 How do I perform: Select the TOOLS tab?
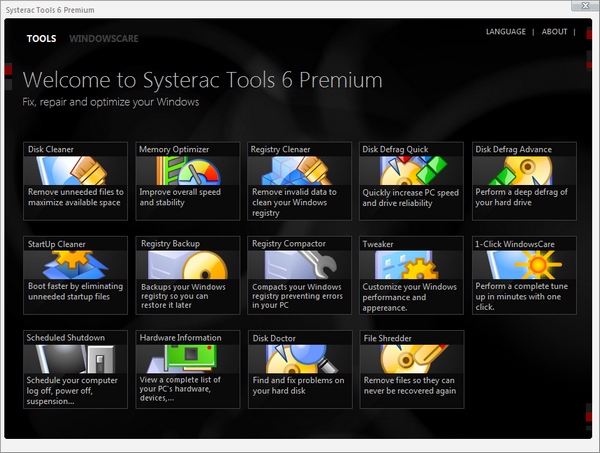pos(41,39)
